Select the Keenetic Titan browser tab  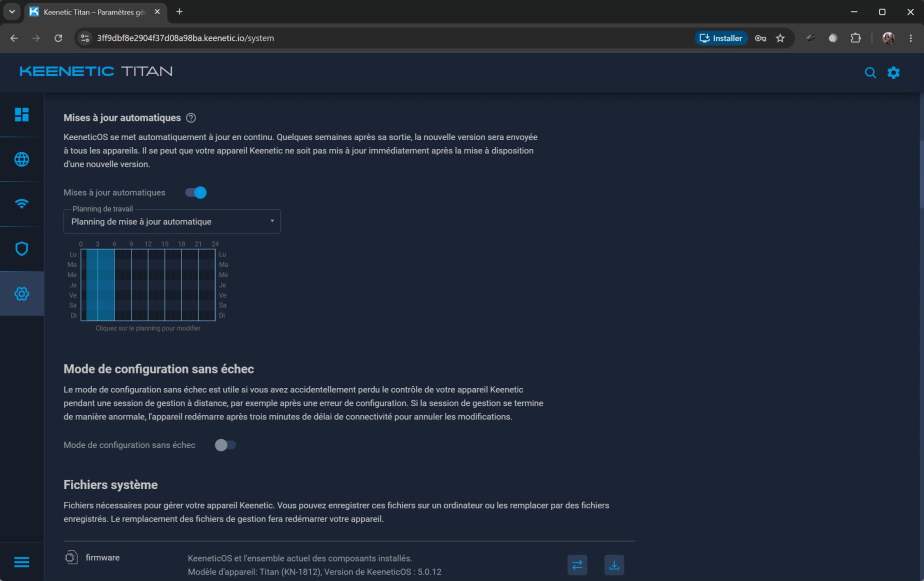click(95, 12)
